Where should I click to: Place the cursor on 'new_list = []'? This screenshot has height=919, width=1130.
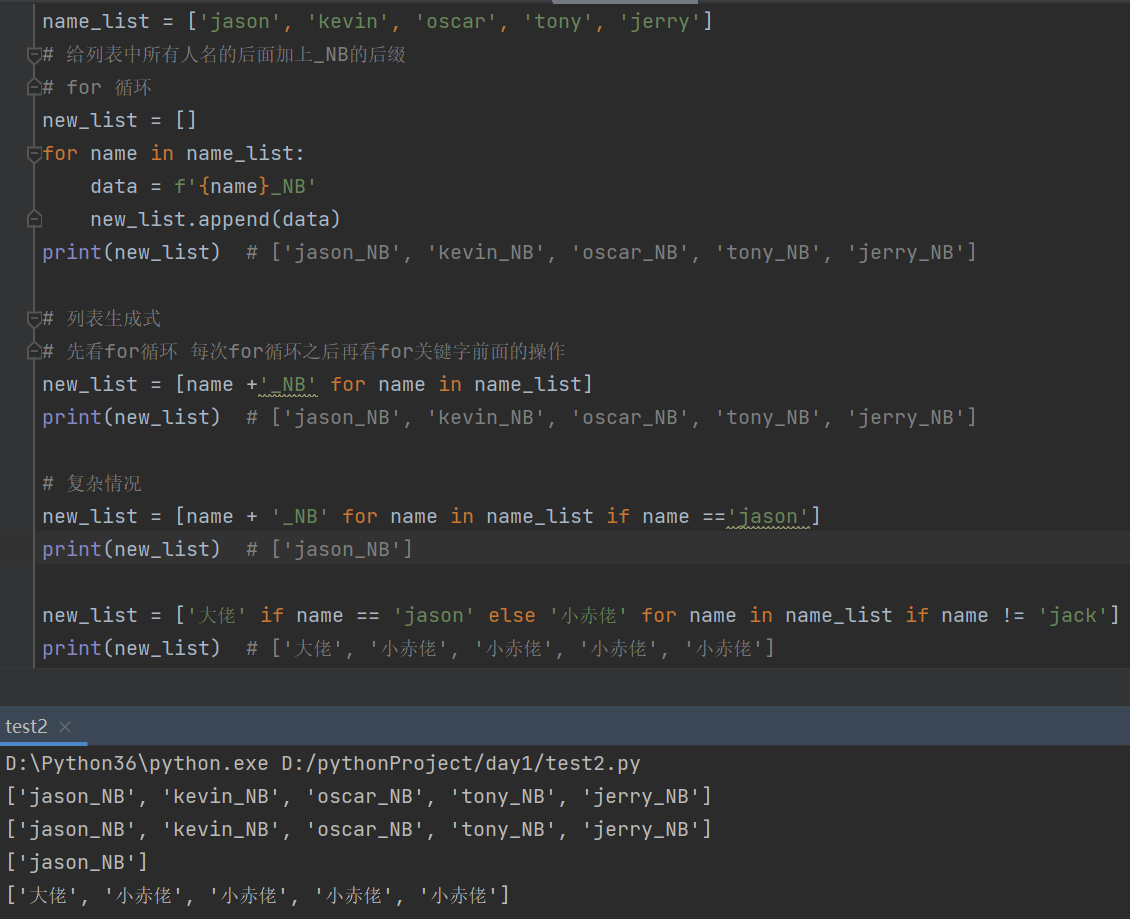119,120
